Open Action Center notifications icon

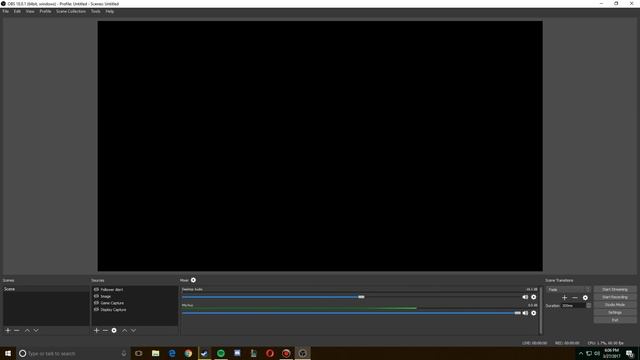630,353
